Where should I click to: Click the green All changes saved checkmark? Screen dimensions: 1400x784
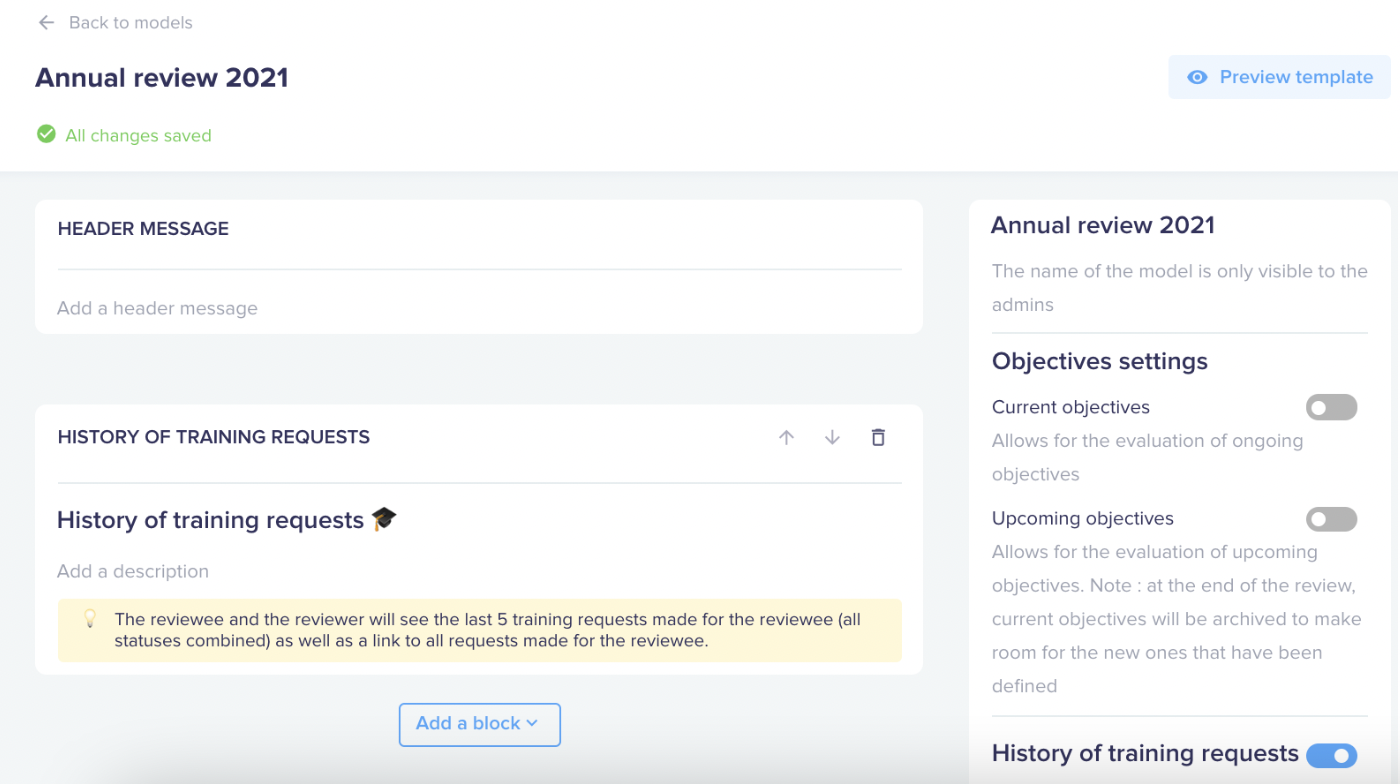click(x=46, y=134)
